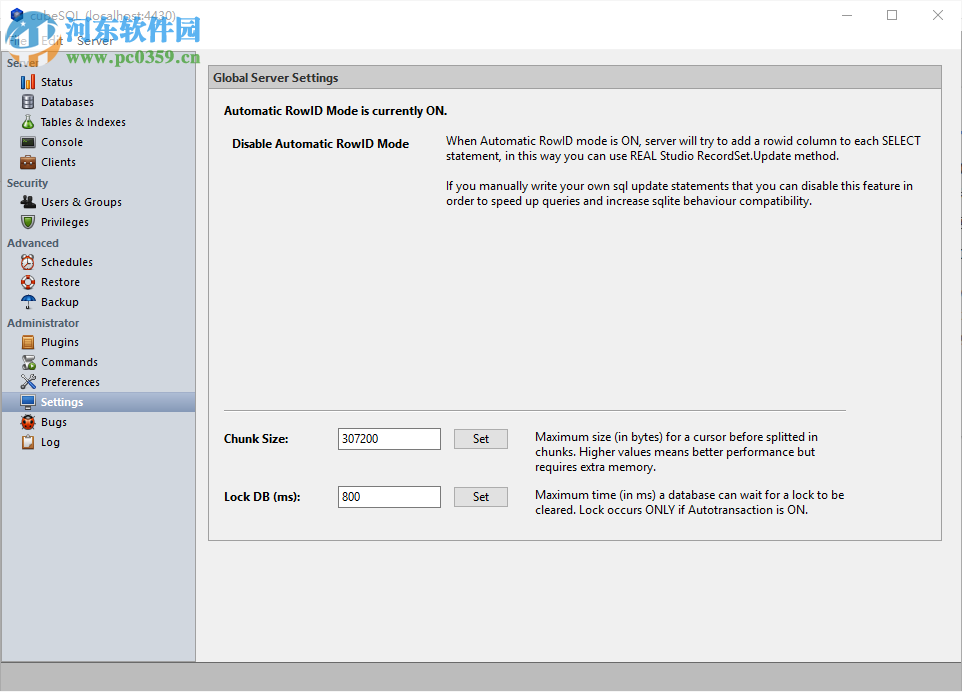Open the Clients briefcase icon
The height and width of the screenshot is (692, 962).
28,162
